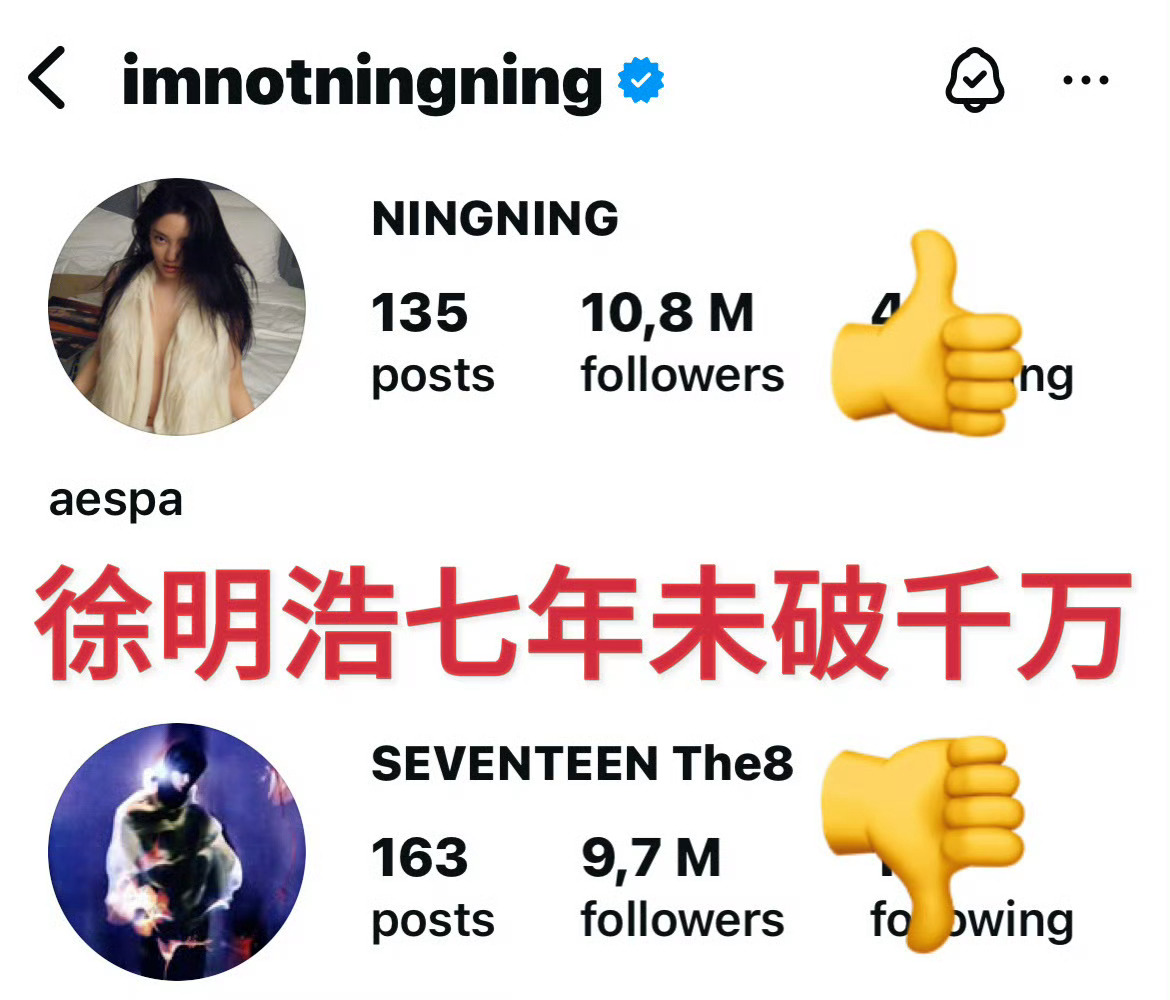Image resolution: width=1170 pixels, height=1000 pixels.
Task: Click the thumbs up emoji
Action: coord(926,334)
